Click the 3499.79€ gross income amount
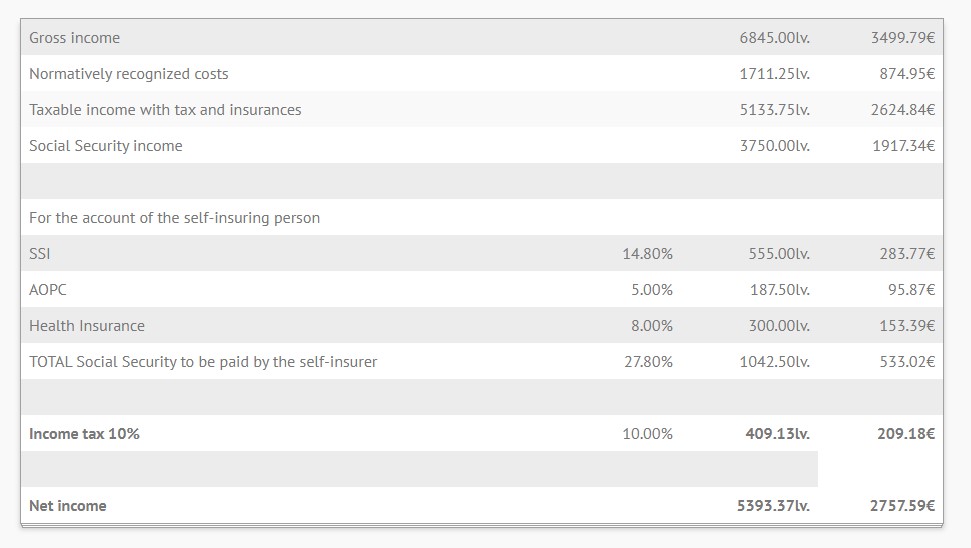971x548 pixels. (x=902, y=38)
